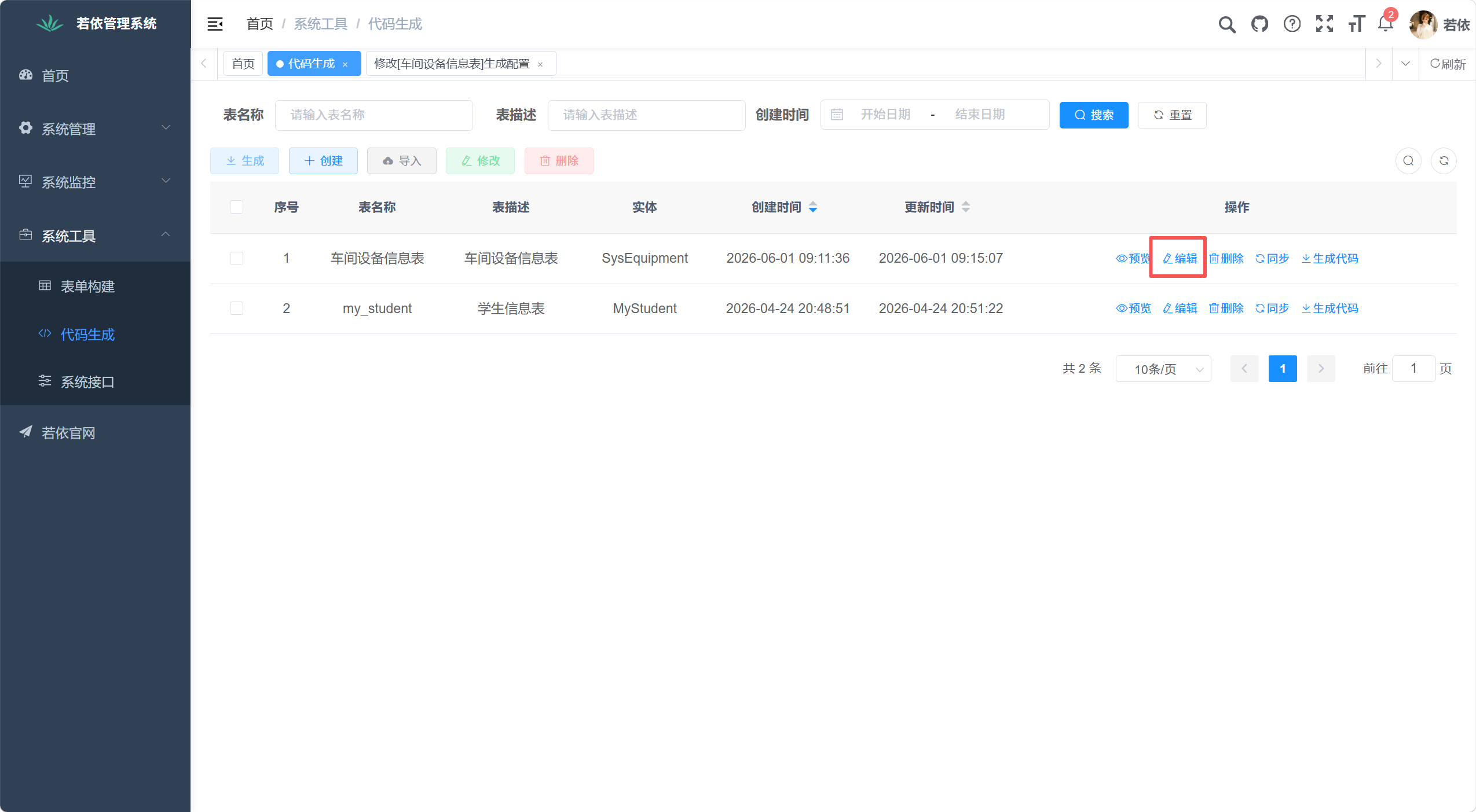Expand the 系统监控 sidebar menu

coord(95,182)
